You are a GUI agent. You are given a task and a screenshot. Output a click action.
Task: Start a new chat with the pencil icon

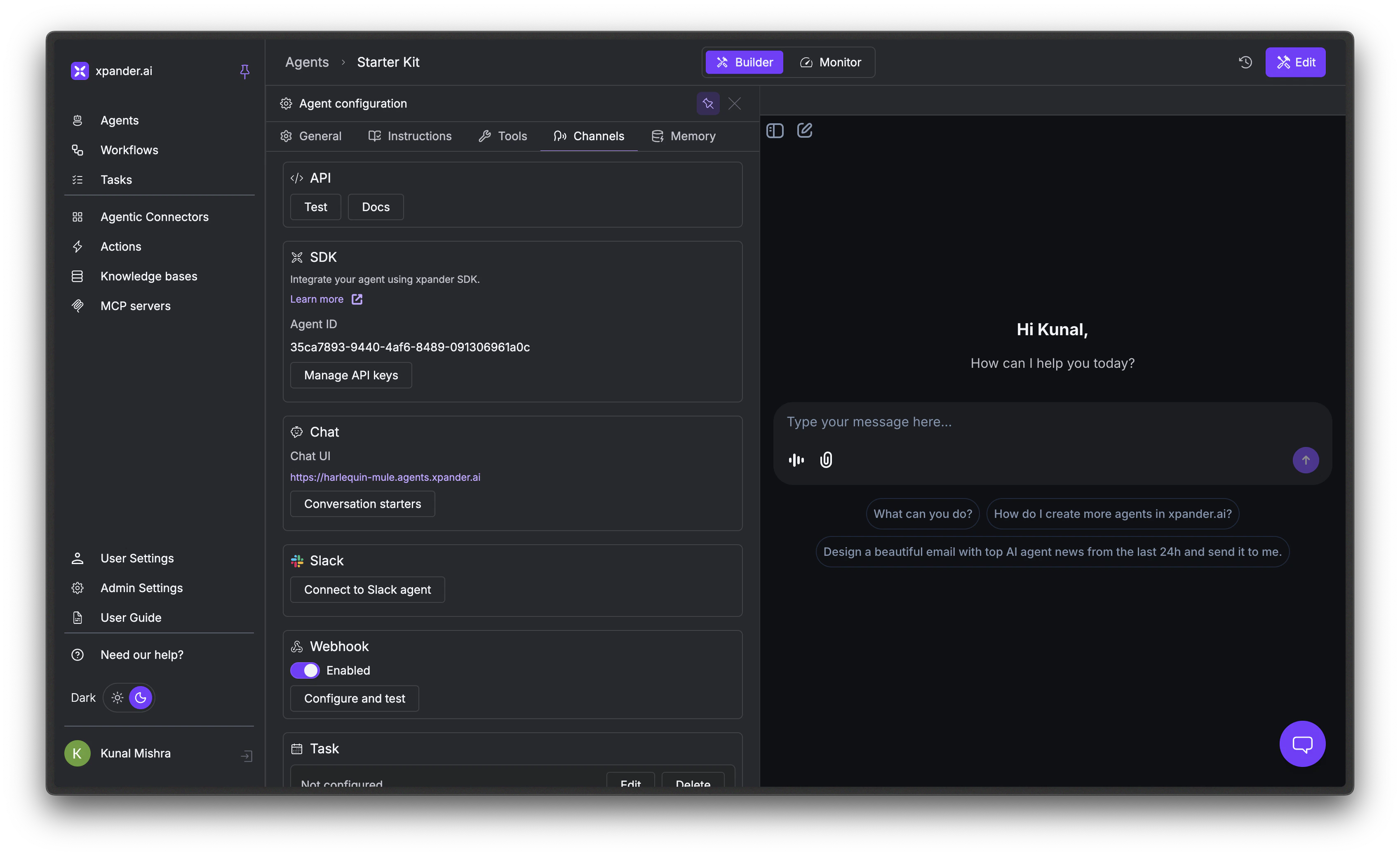(x=805, y=130)
